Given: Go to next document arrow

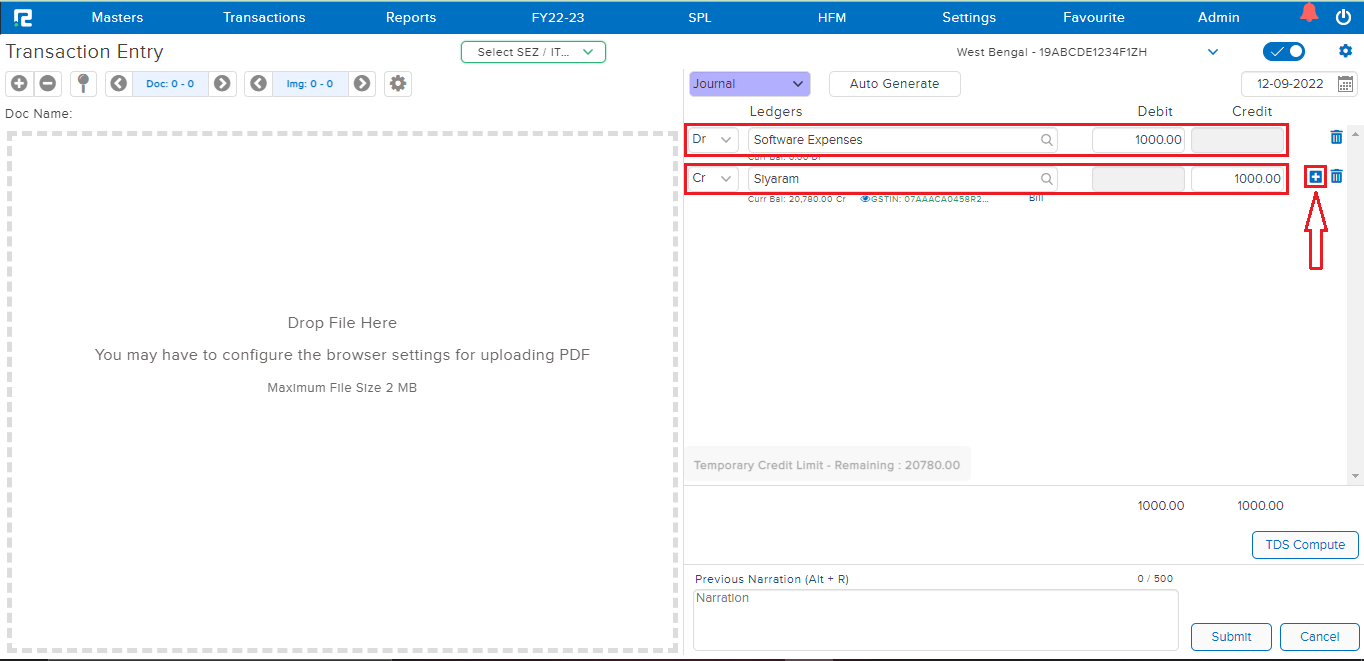Looking at the screenshot, I should coord(222,84).
